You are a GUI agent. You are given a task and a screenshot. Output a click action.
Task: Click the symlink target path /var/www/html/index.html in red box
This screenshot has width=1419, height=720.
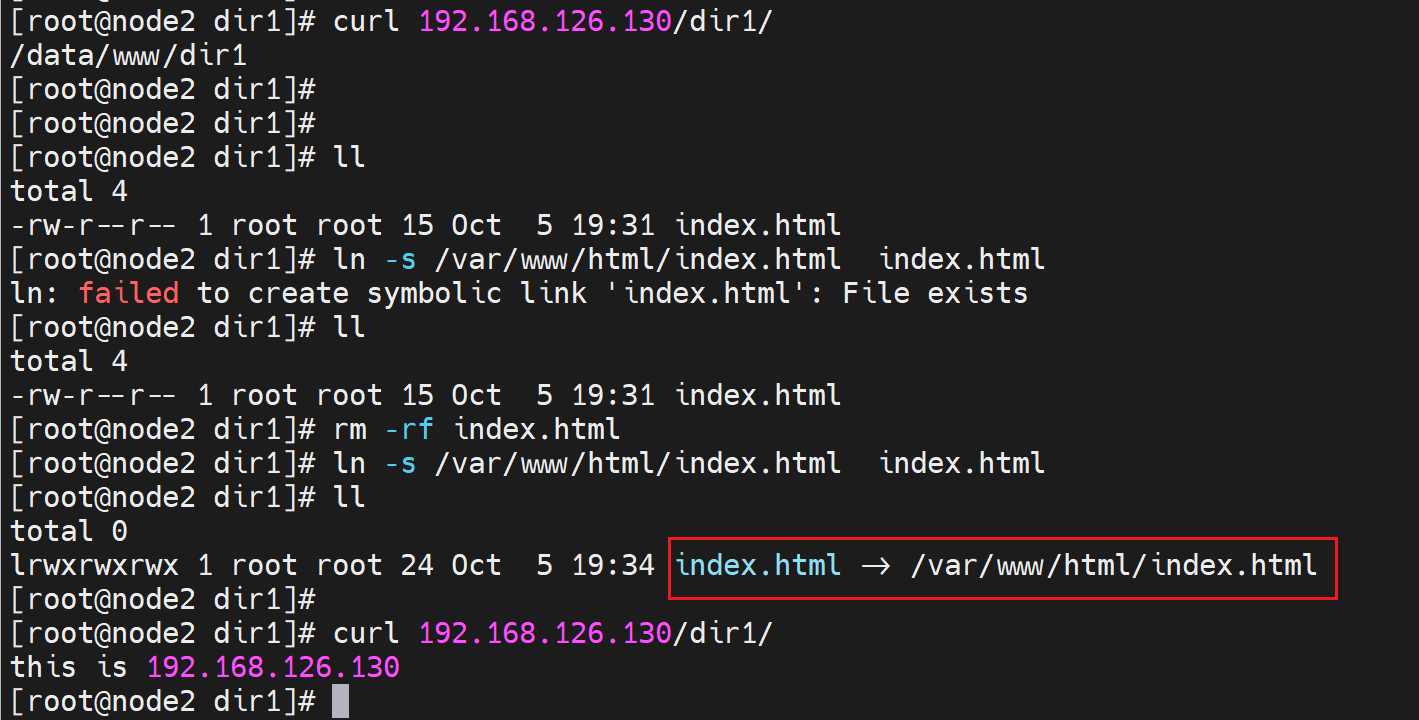1114,565
